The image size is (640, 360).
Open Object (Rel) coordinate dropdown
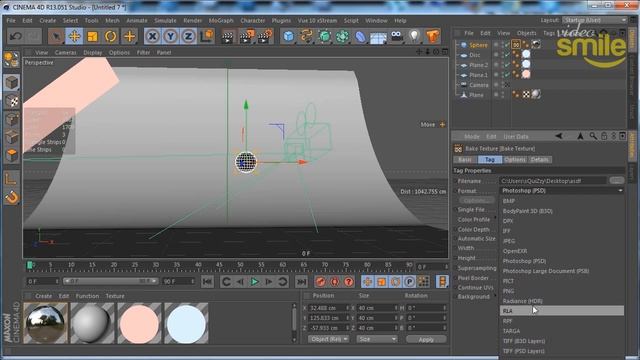pyautogui.click(x=328, y=339)
